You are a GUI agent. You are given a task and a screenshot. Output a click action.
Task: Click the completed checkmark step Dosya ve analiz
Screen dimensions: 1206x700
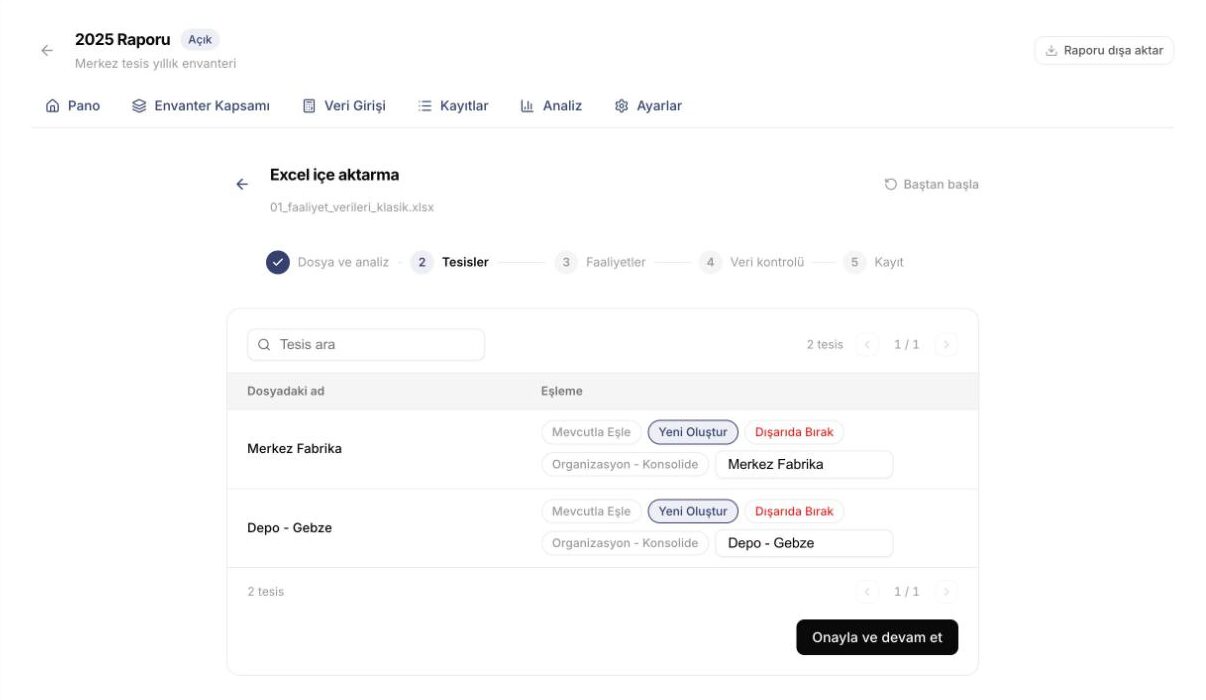(x=278, y=262)
